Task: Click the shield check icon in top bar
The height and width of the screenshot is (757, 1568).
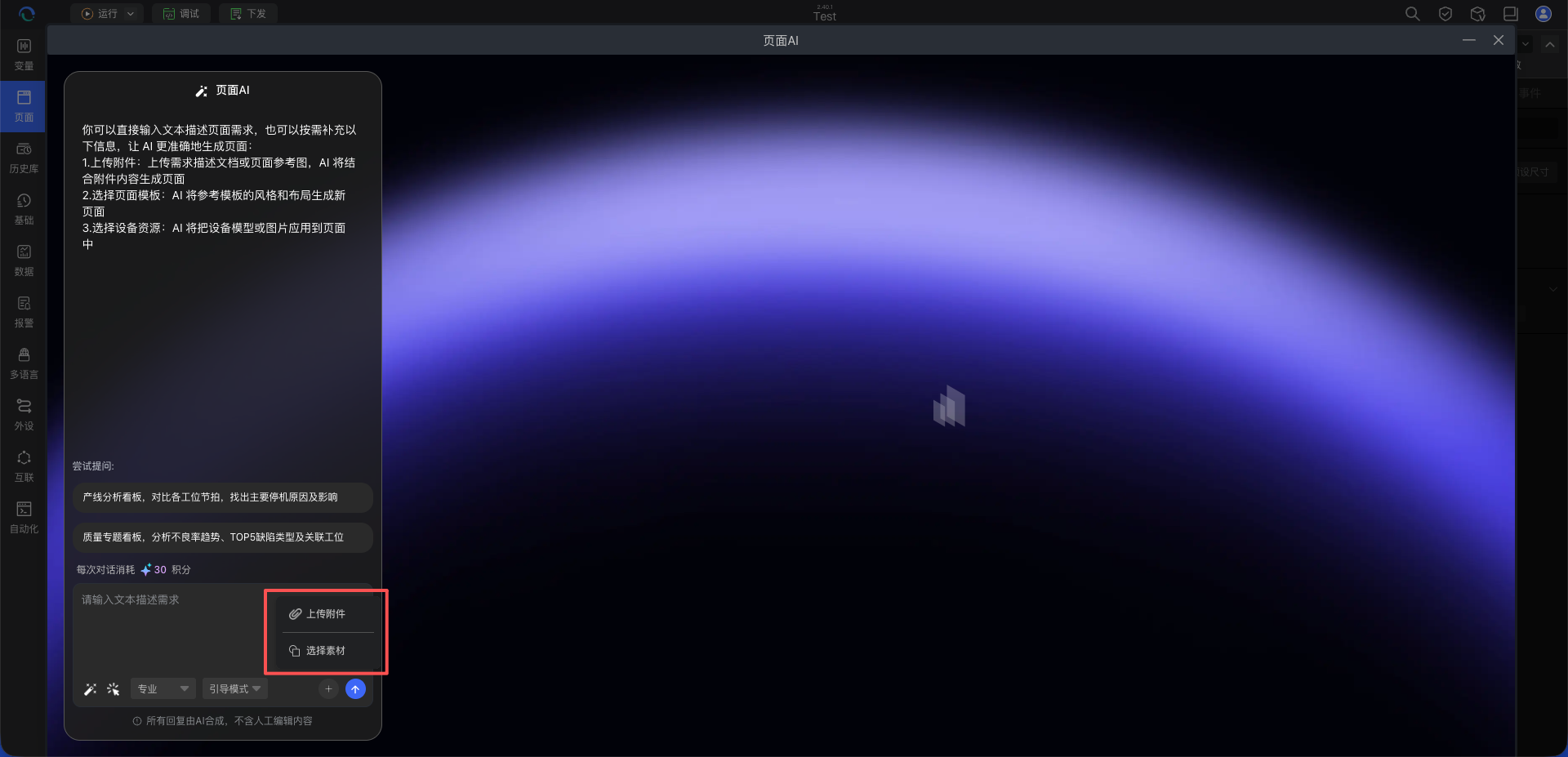Action: [x=1445, y=14]
